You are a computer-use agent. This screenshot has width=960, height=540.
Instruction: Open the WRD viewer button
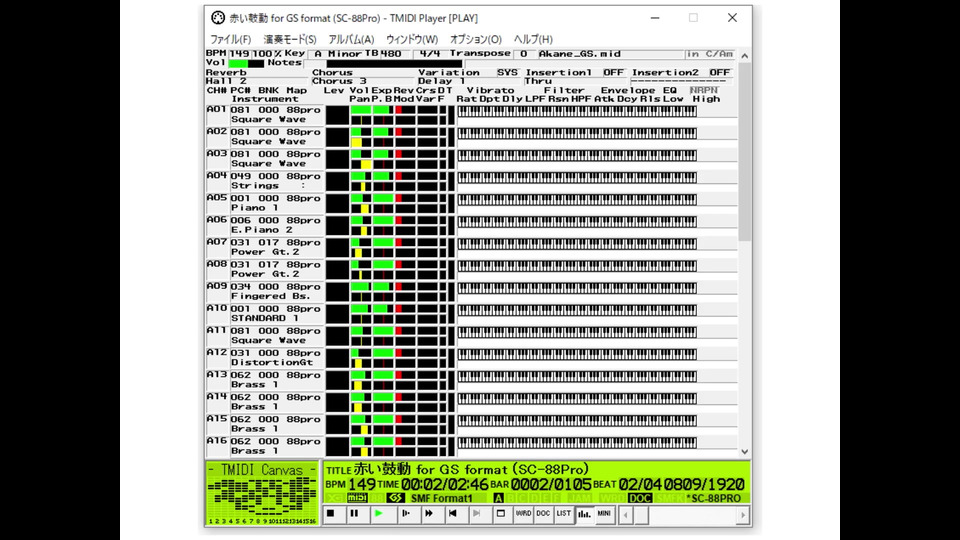[x=523, y=514]
